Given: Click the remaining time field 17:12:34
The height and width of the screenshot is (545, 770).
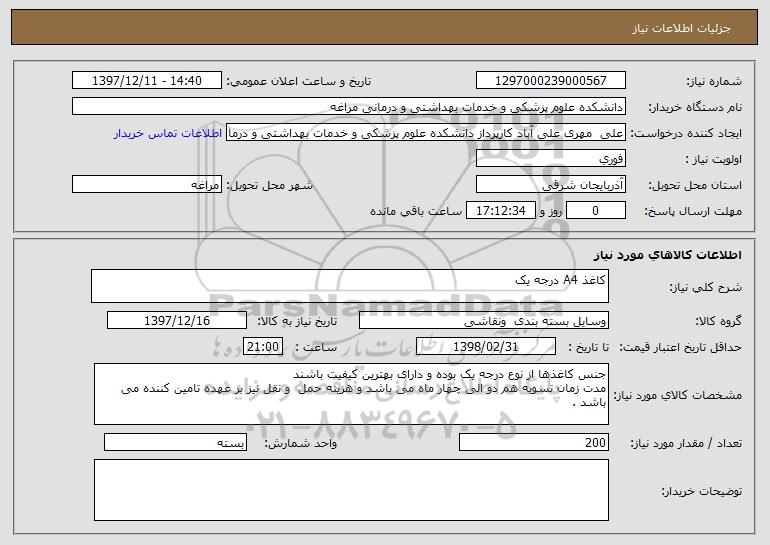Looking at the screenshot, I should coord(500,210).
